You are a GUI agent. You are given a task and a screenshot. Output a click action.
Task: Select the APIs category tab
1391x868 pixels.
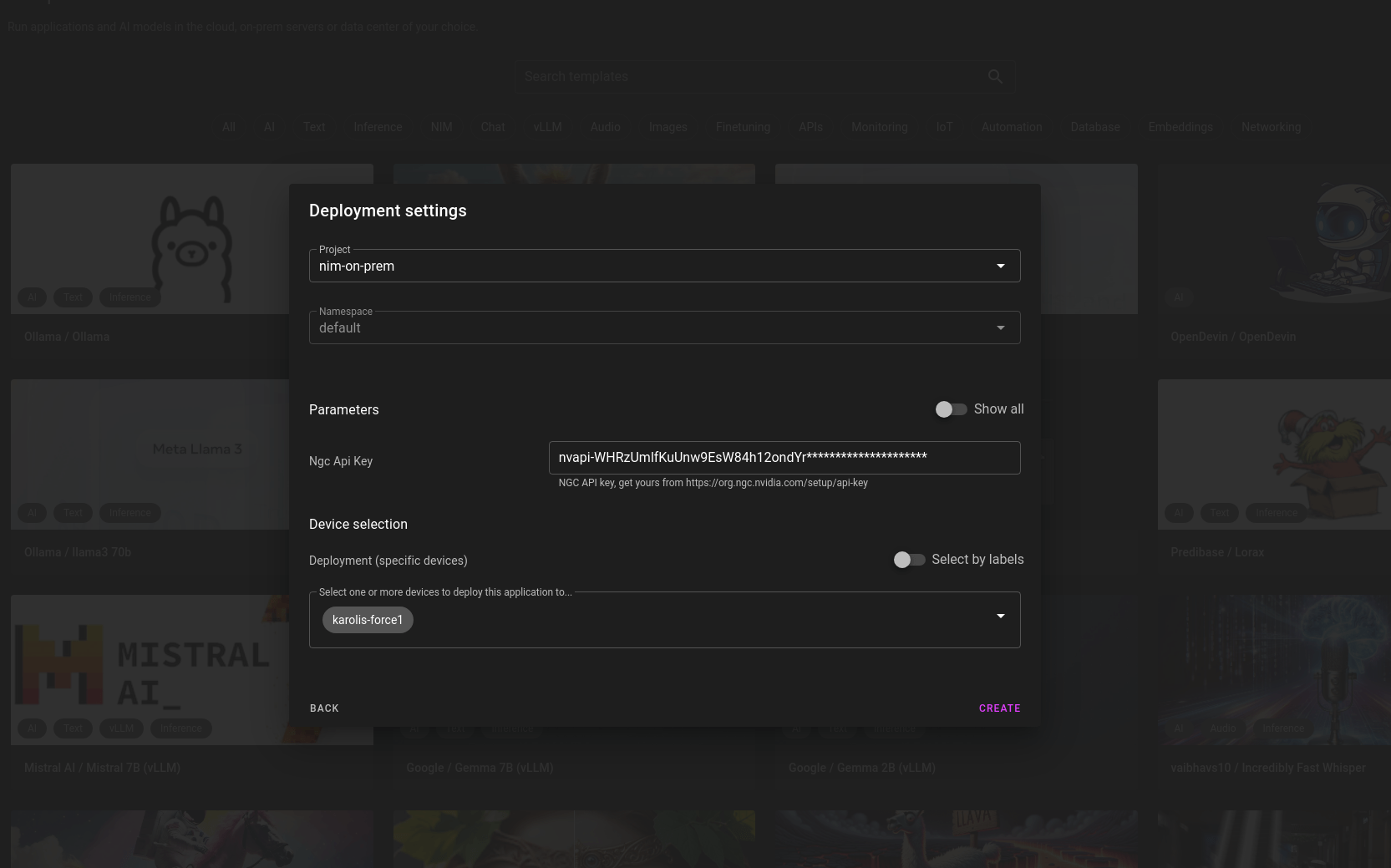coord(810,127)
